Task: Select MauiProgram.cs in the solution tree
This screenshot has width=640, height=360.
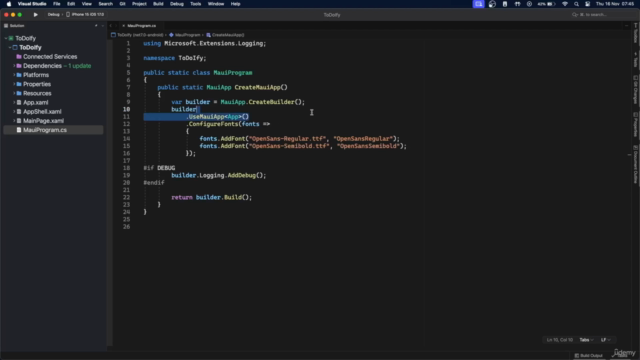Action: (x=44, y=130)
